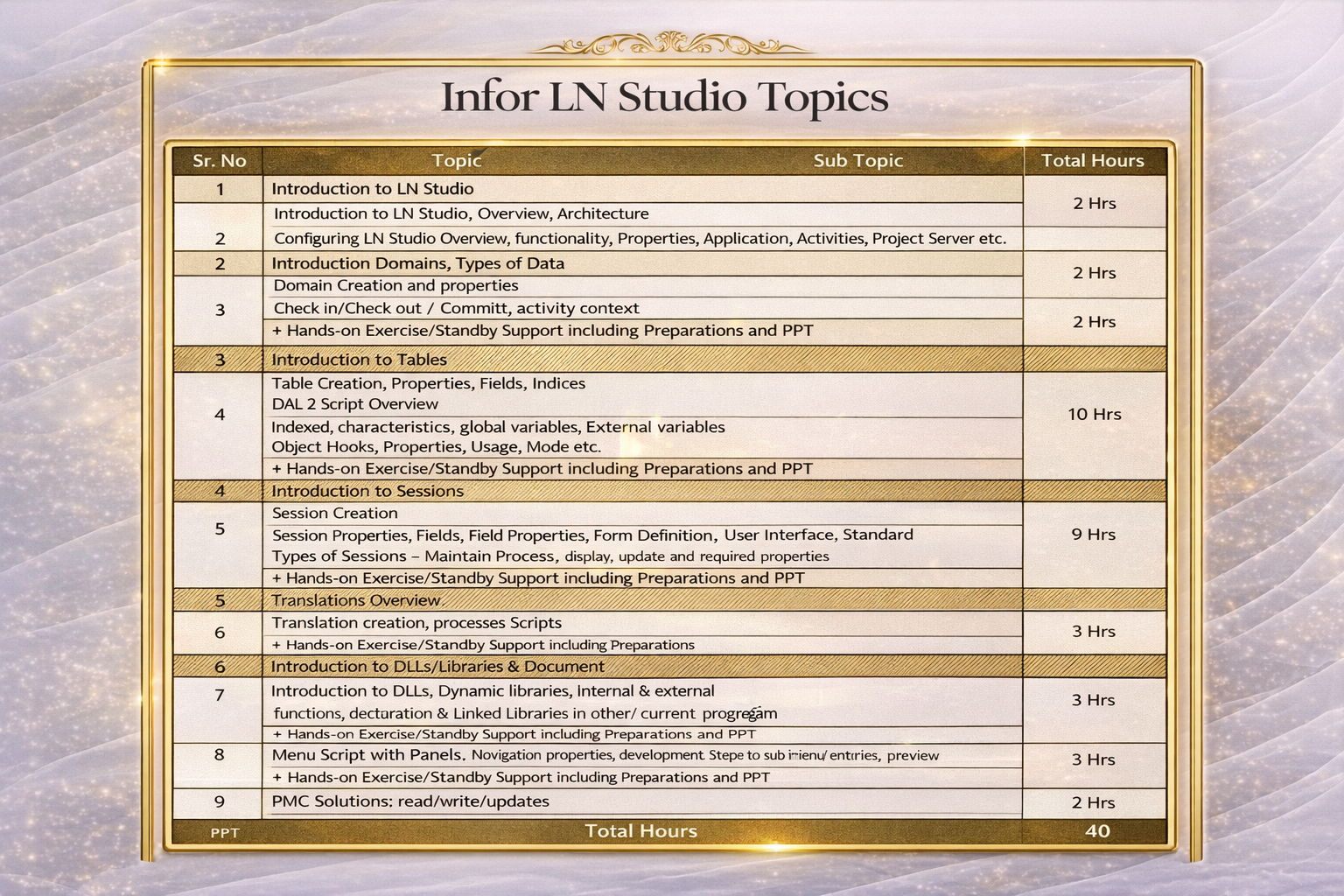This screenshot has width=1344, height=896.
Task: Select the Introduction to Tables topic row
Action: click(359, 360)
